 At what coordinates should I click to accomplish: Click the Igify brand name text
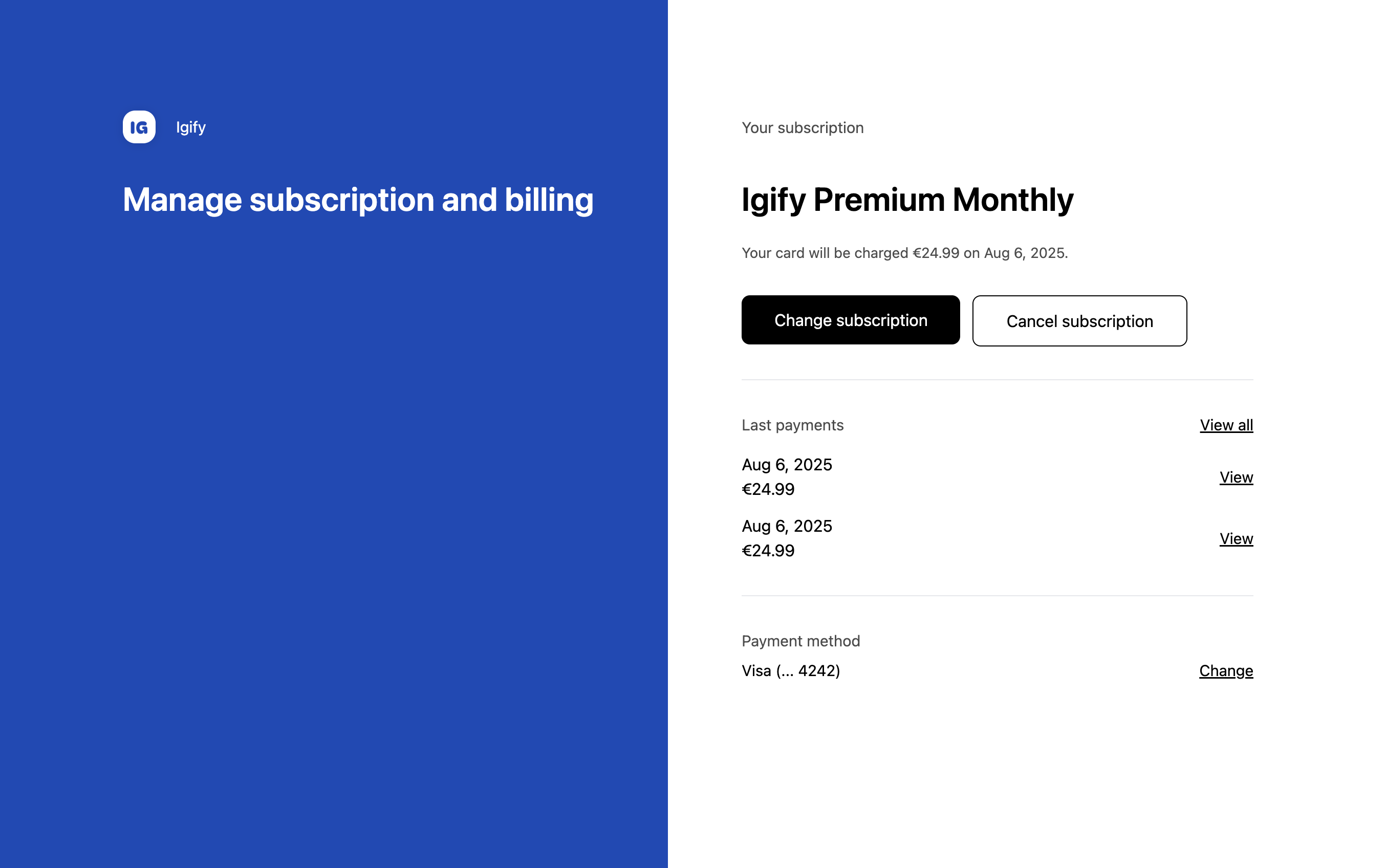tap(190, 127)
